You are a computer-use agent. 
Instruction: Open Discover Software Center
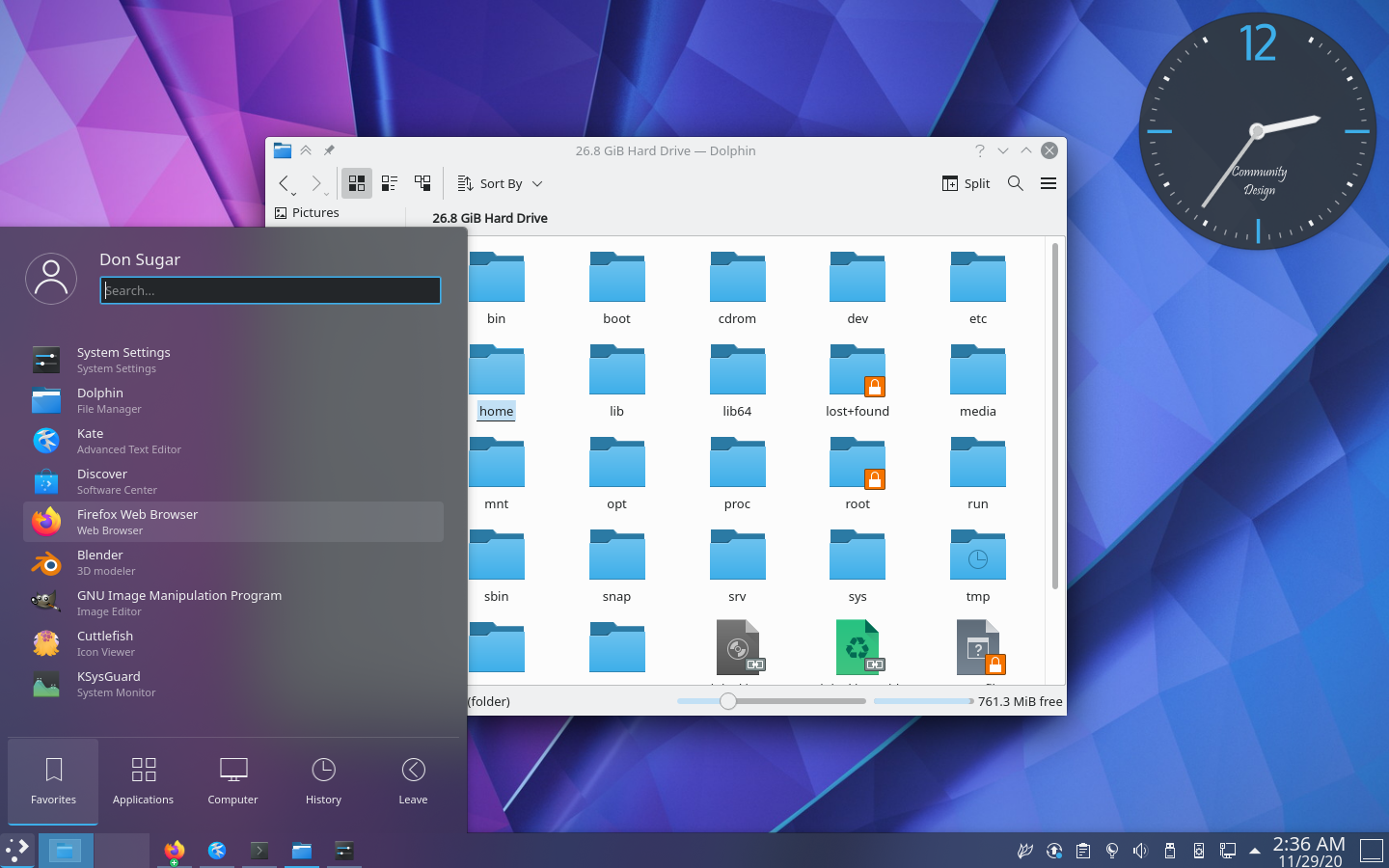[233, 481]
